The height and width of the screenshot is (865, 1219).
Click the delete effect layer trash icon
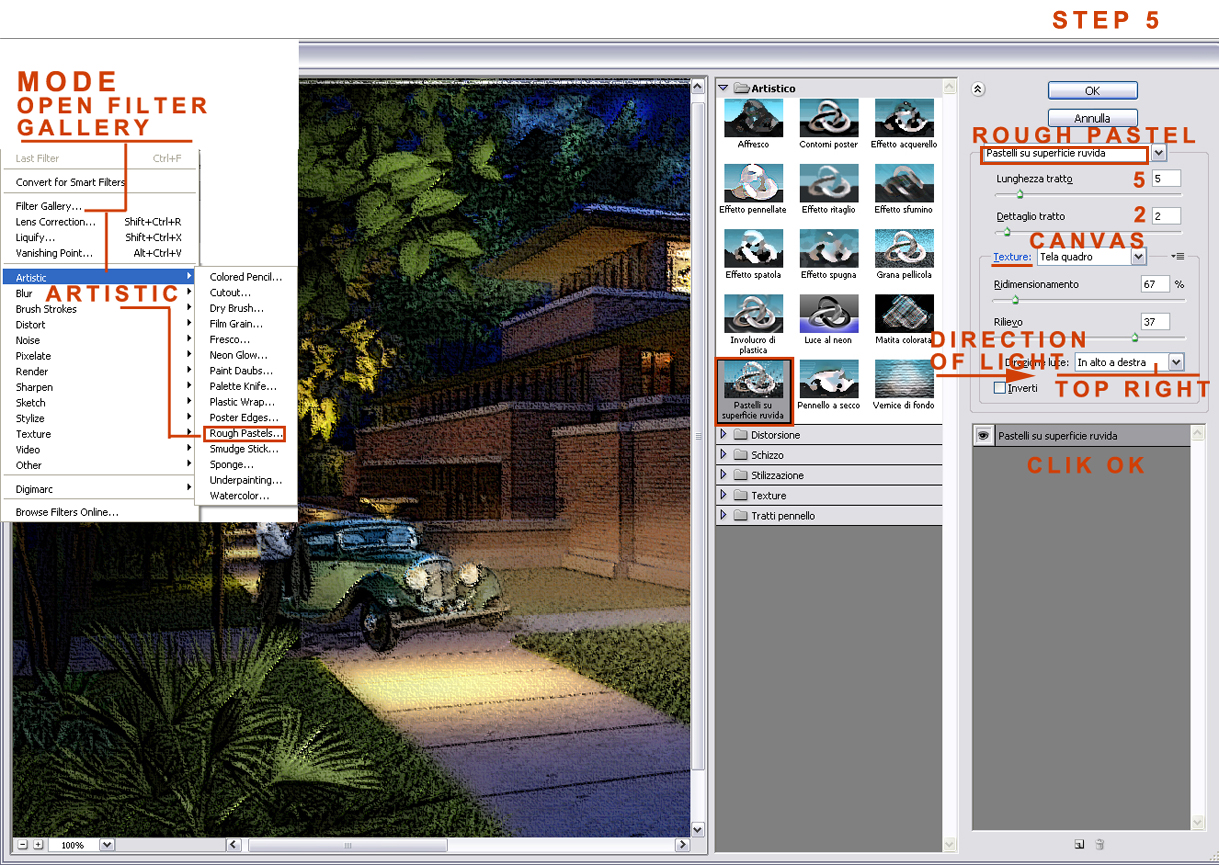pyautogui.click(x=1100, y=845)
